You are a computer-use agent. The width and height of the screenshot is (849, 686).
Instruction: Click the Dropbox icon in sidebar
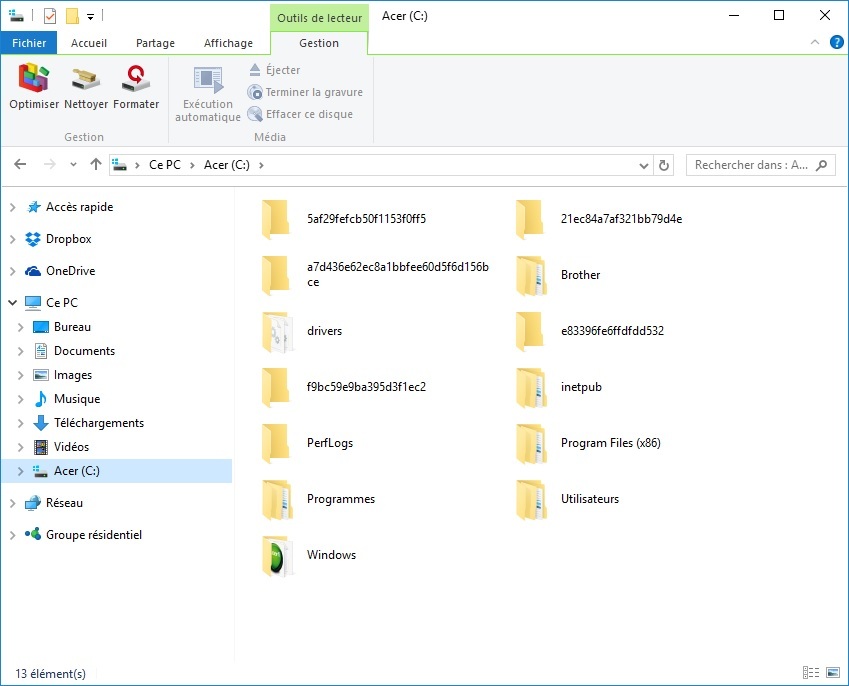(x=32, y=239)
